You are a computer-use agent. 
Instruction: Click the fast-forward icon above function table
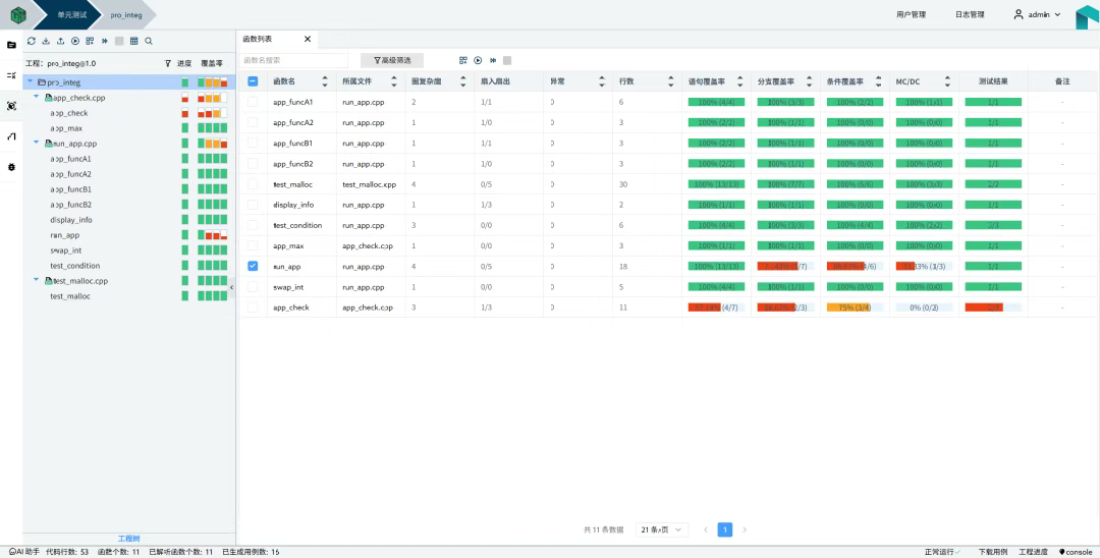point(493,61)
